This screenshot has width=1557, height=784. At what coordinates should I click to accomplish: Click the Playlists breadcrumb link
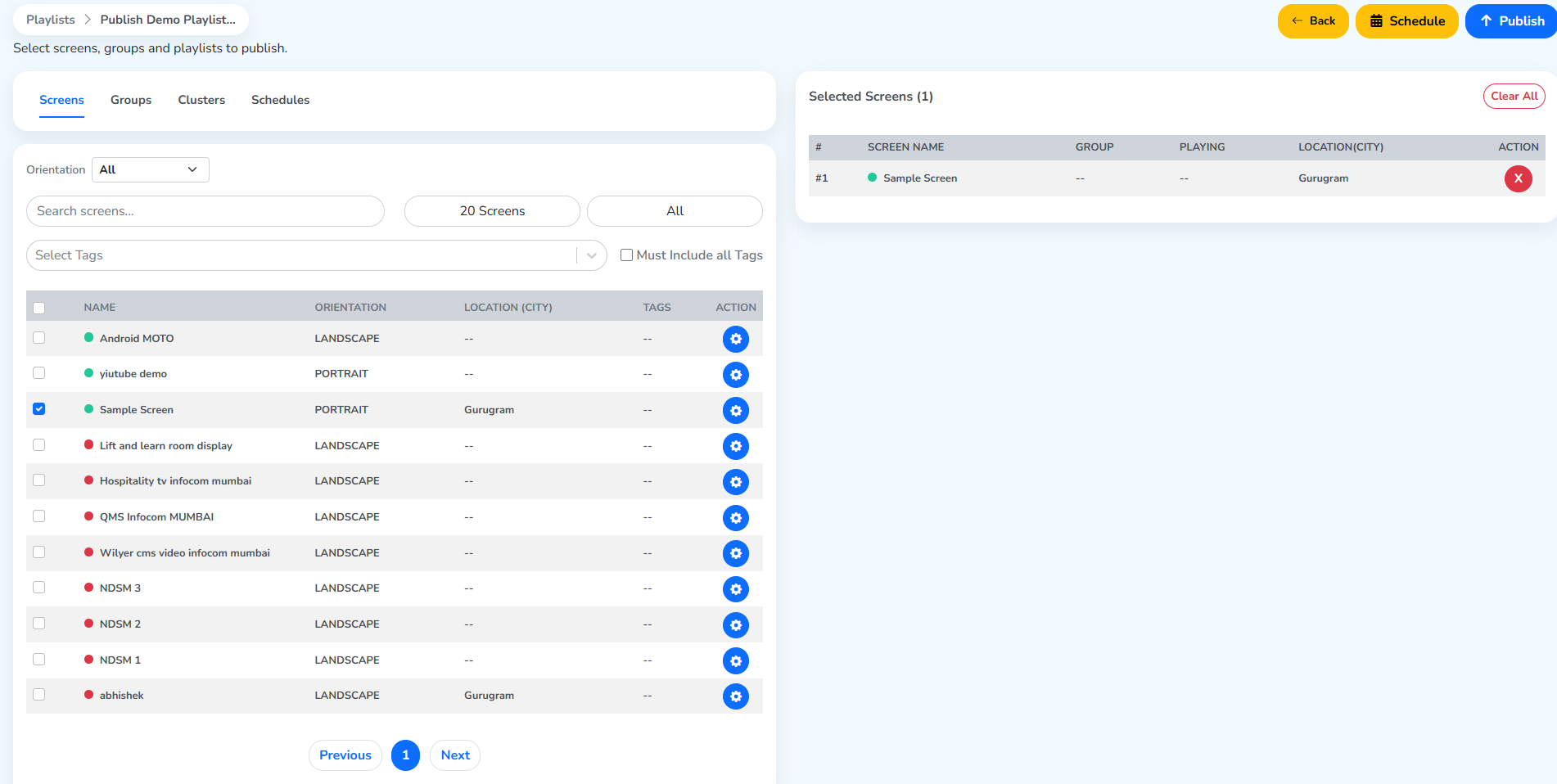point(51,20)
